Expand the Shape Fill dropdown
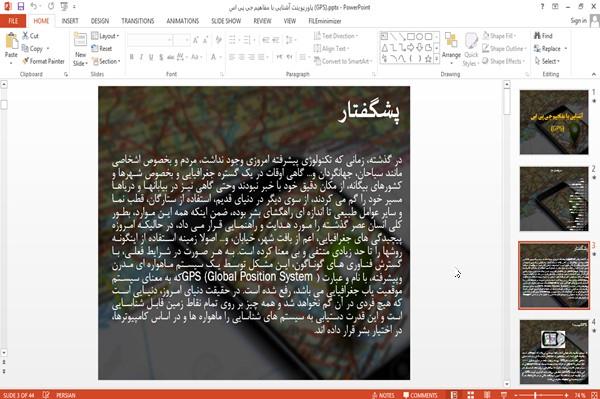600x399 pixels. coord(499,36)
